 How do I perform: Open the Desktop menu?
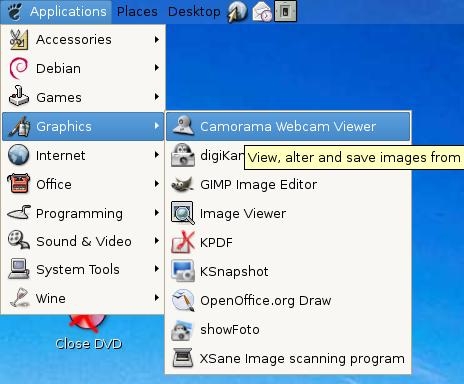click(x=194, y=12)
